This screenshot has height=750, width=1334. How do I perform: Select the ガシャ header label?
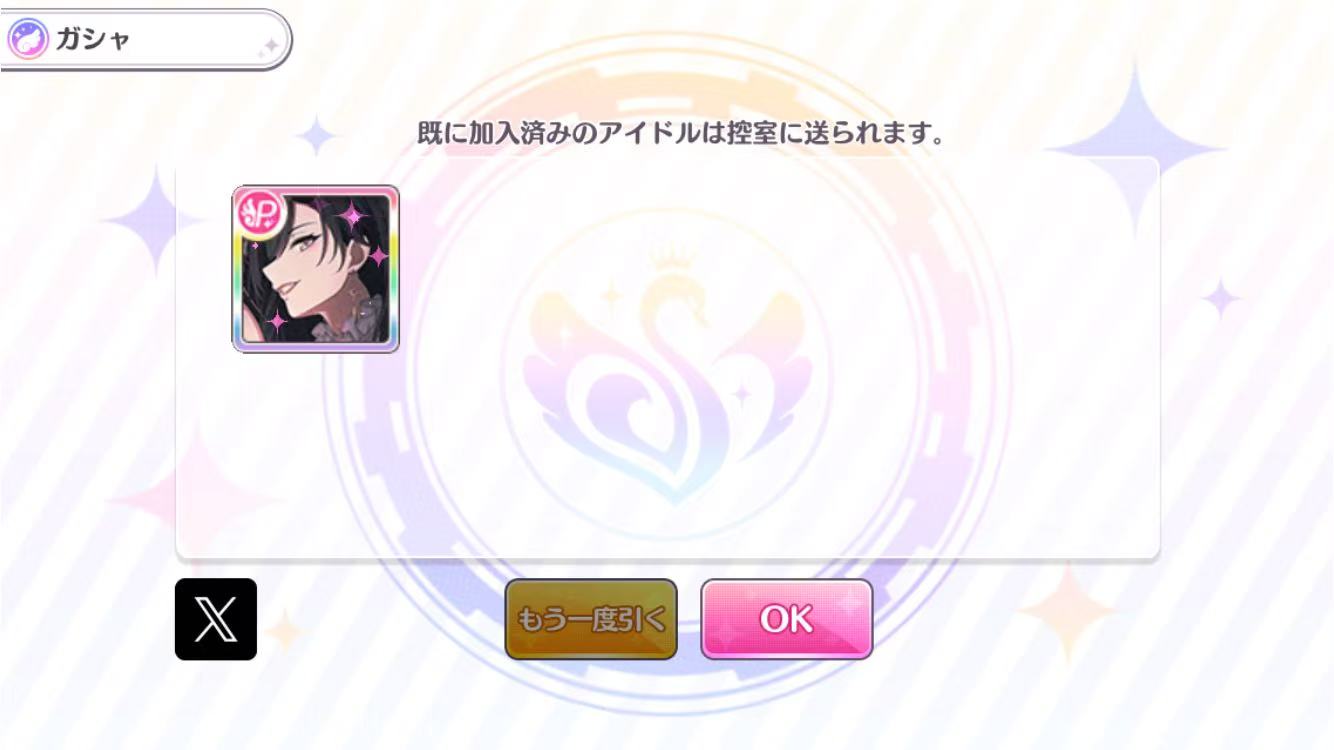click(x=94, y=41)
